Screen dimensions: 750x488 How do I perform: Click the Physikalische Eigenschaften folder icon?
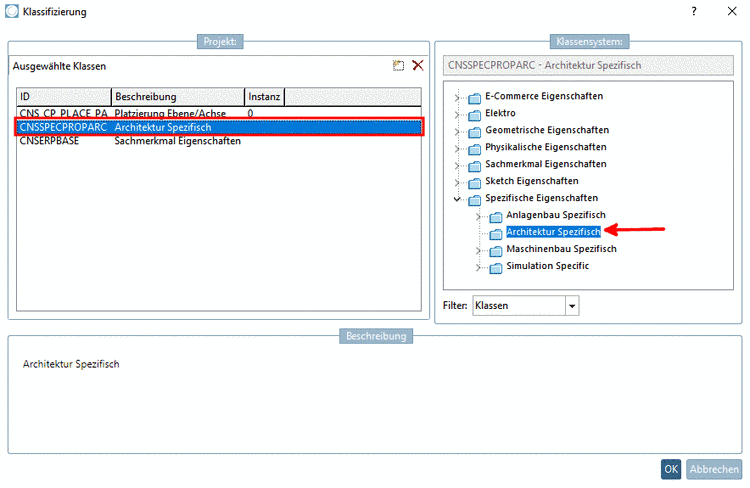click(x=474, y=149)
